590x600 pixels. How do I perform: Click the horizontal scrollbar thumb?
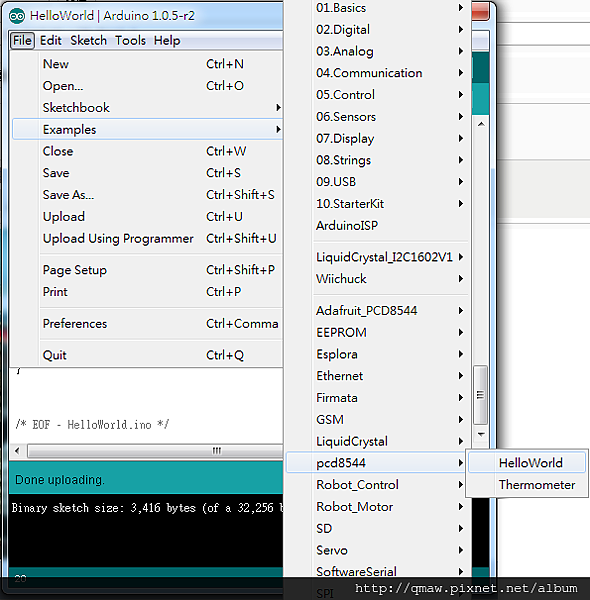click(x=155, y=451)
